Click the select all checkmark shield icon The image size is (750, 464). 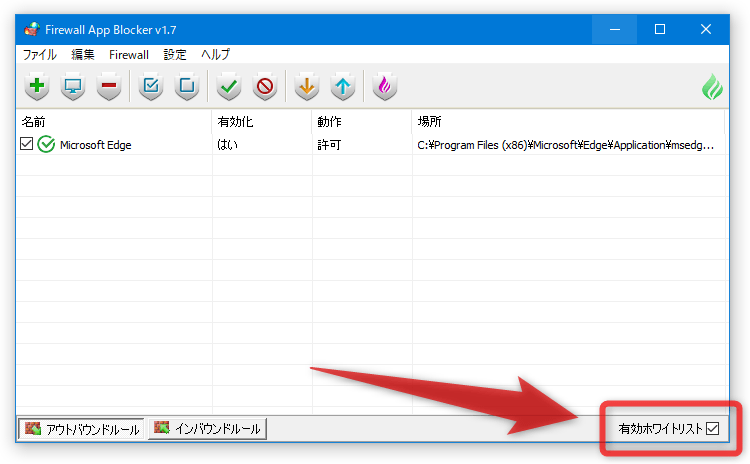[151, 87]
